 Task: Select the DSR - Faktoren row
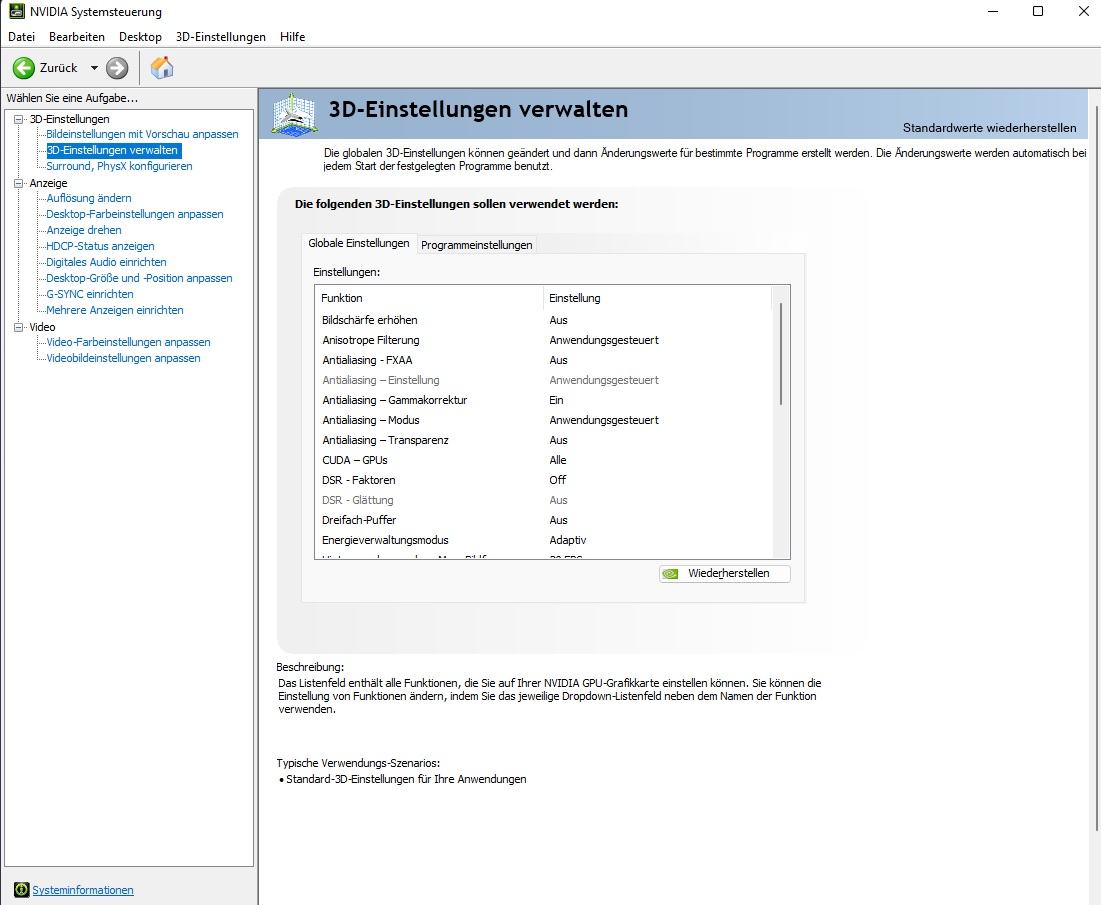coord(544,480)
